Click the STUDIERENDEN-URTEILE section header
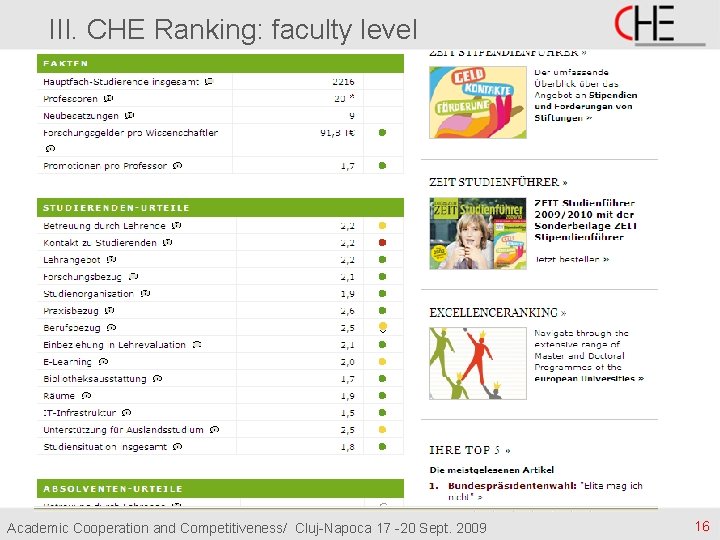This screenshot has height=540, width=720. pos(220,208)
